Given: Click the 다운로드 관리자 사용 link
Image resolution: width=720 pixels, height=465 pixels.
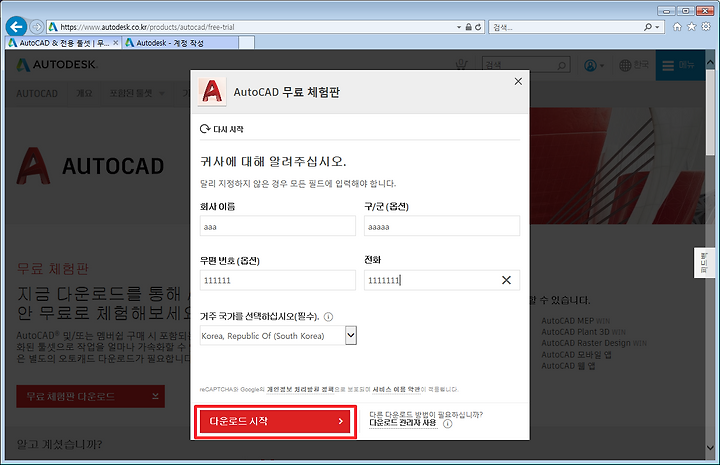Looking at the screenshot, I should [x=403, y=423].
